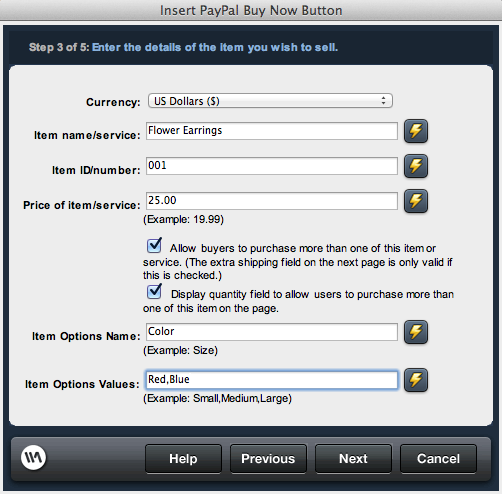The image size is (502, 494).
Task: Click the text '(Example: Small,Medium,Large)'
Action: 217,399
